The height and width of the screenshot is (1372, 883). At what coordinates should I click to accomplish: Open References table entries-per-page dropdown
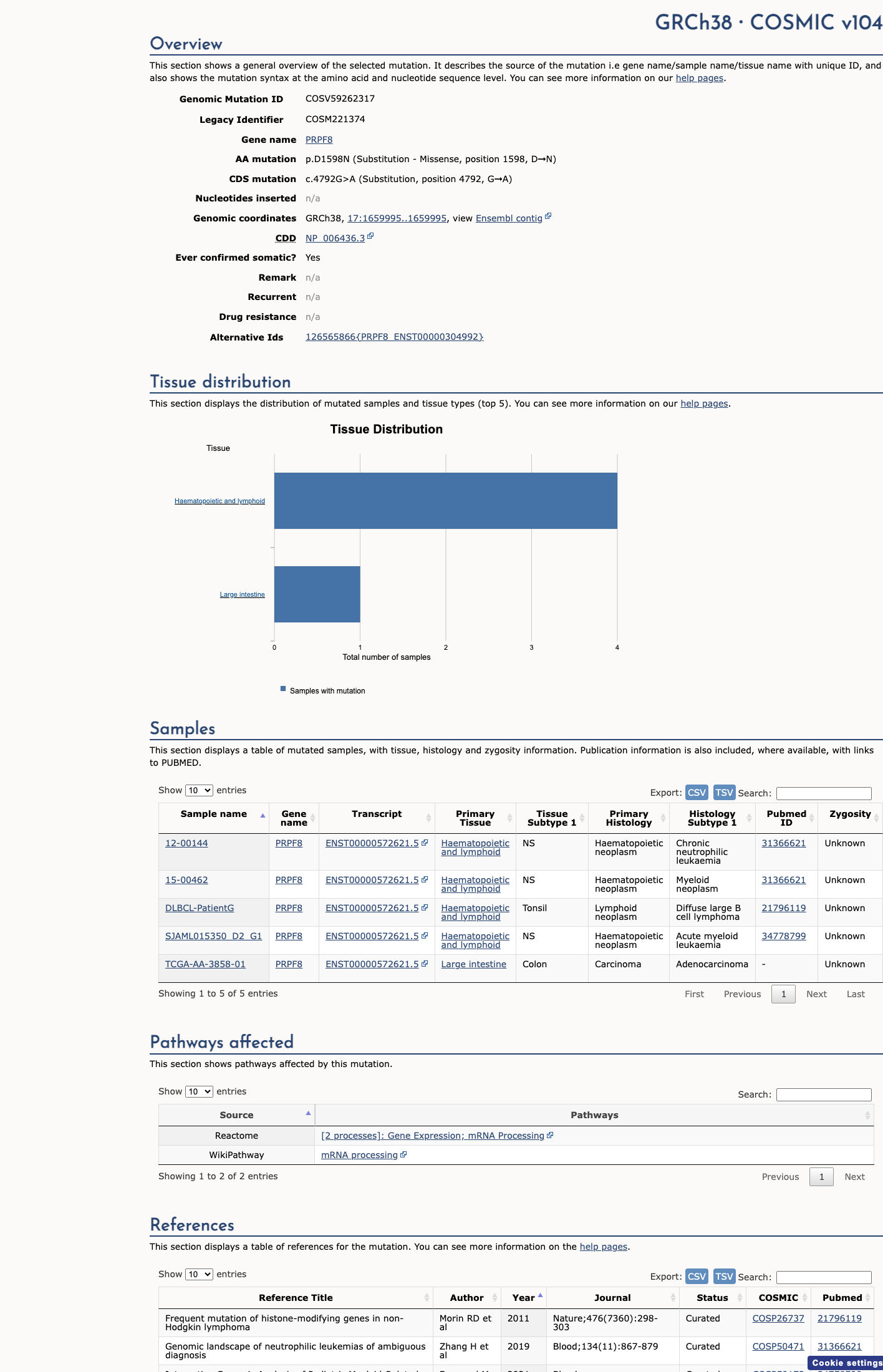tap(199, 1274)
